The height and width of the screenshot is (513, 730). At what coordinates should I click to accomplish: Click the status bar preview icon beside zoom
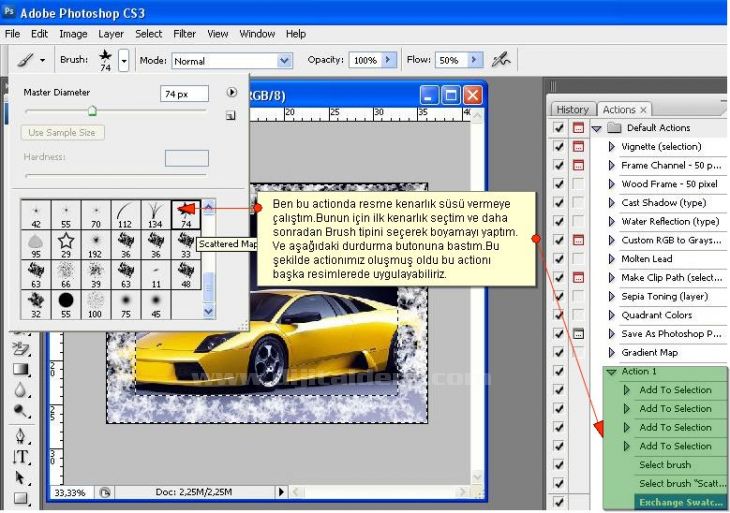[105, 493]
